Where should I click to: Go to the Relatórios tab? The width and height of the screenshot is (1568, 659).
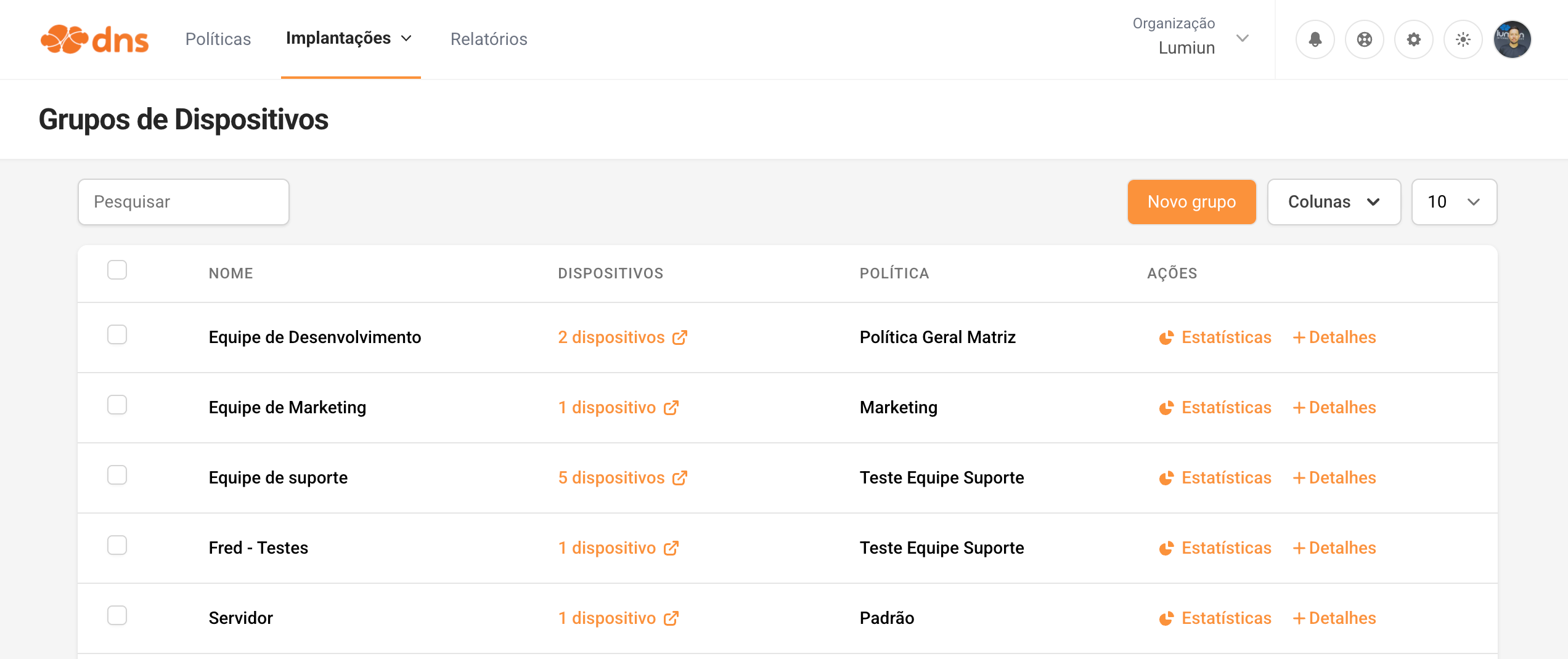click(x=489, y=39)
